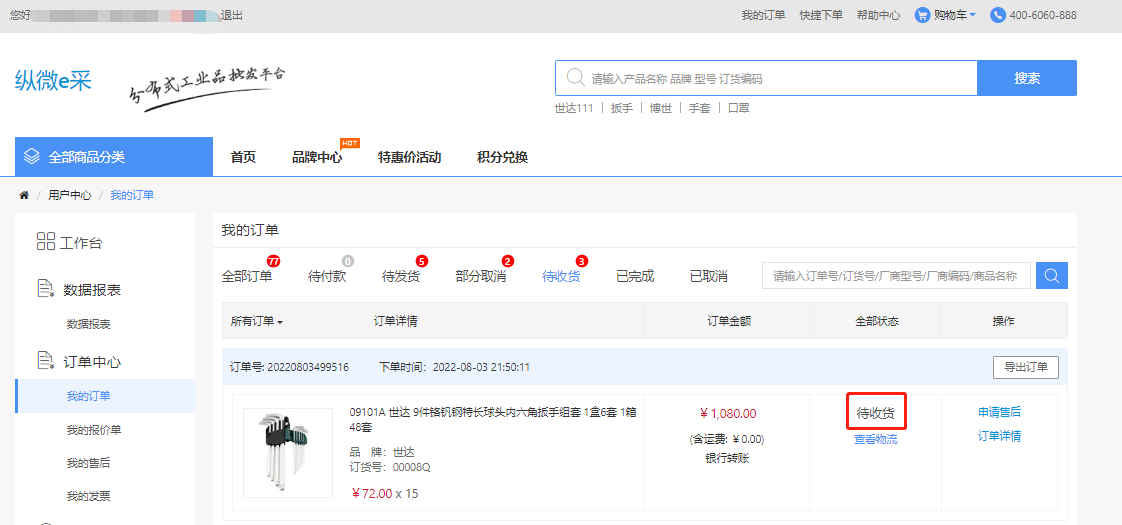Click the 纵微e采 site logo
This screenshot has height=525, width=1122.
(53, 81)
